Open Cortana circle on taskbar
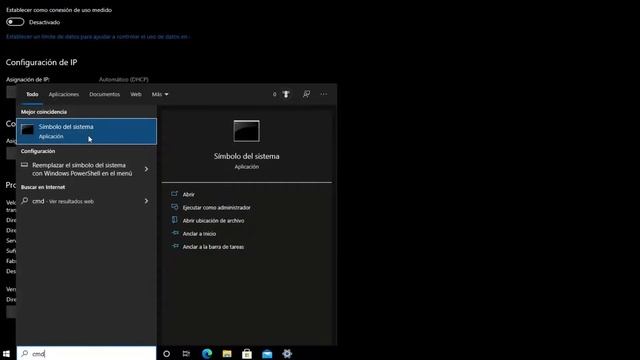Screen dimensions: 640x360 pos(167,353)
